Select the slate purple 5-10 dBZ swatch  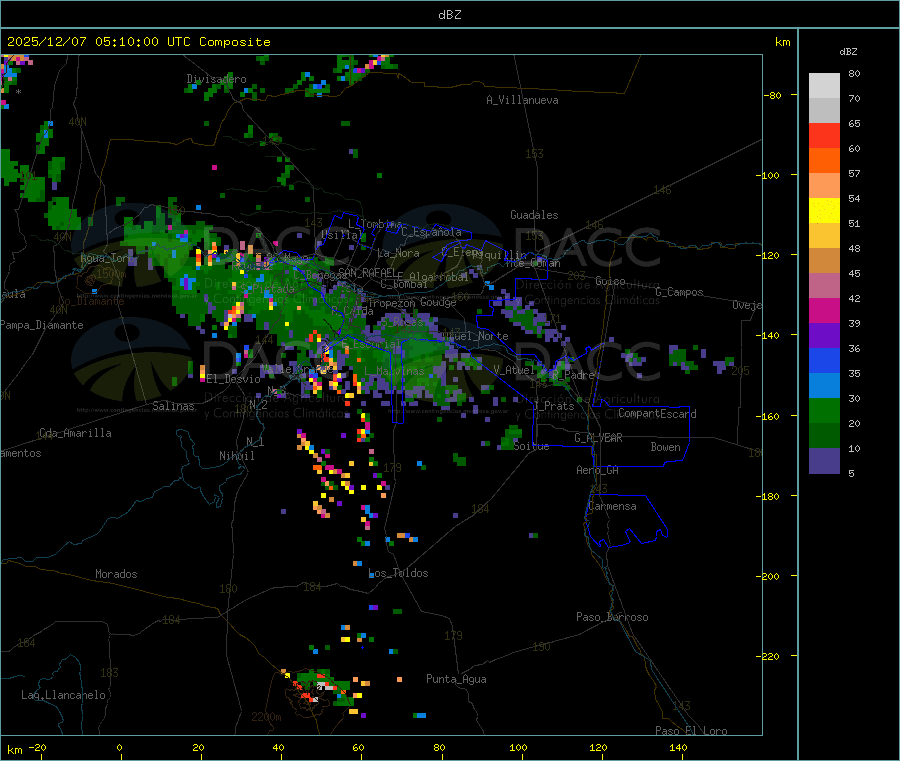[824, 461]
